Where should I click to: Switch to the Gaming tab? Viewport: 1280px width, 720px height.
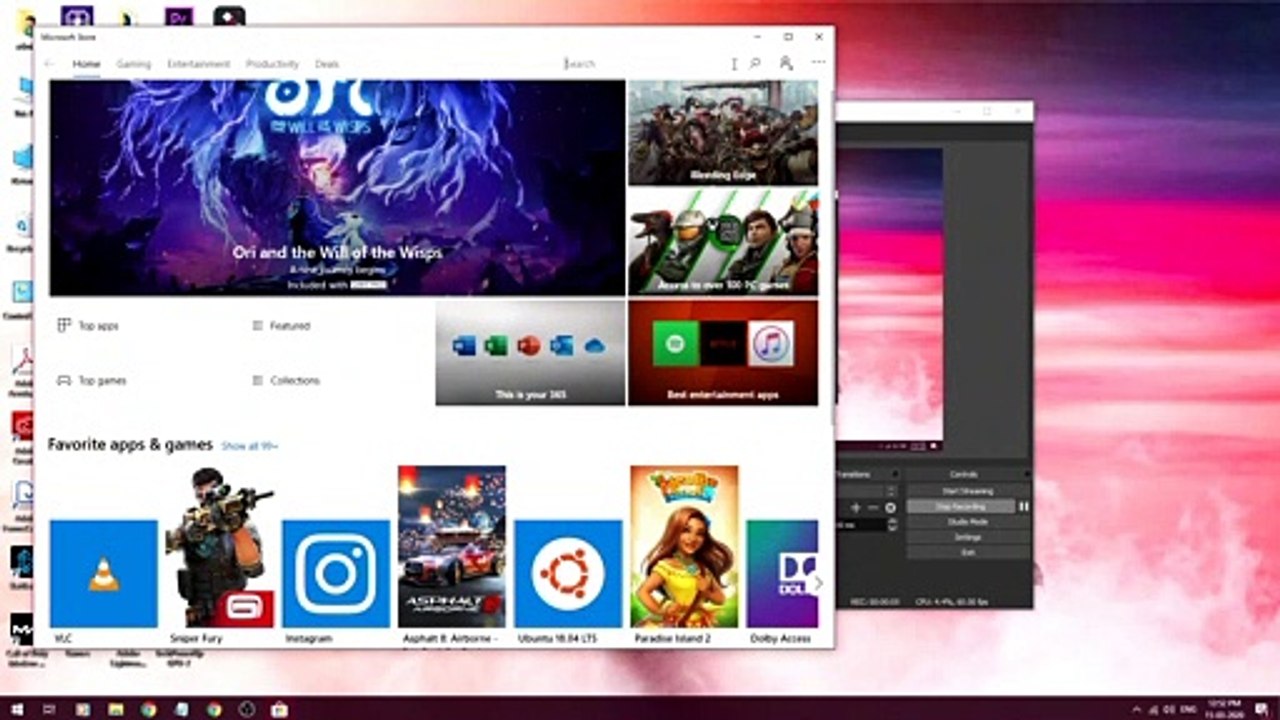click(x=133, y=64)
